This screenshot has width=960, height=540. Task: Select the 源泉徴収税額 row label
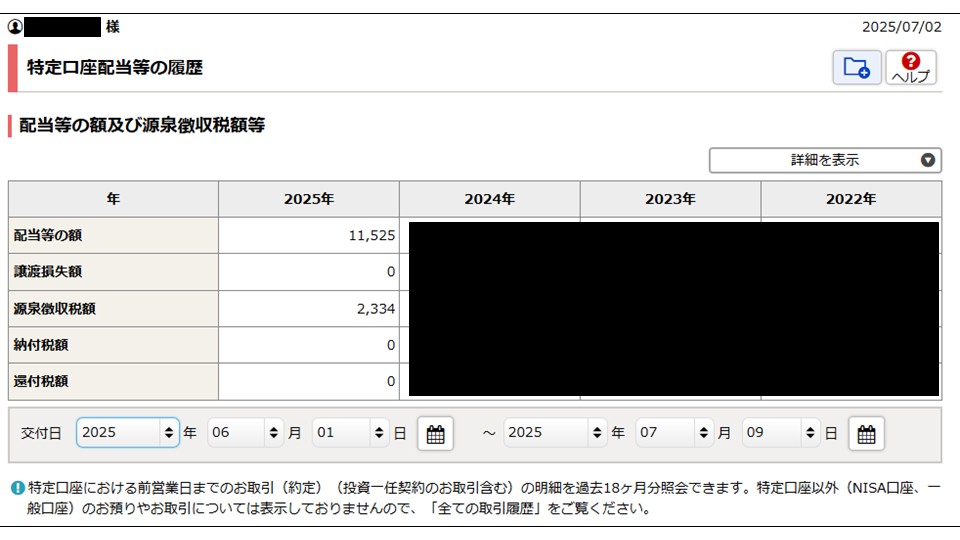[113, 309]
